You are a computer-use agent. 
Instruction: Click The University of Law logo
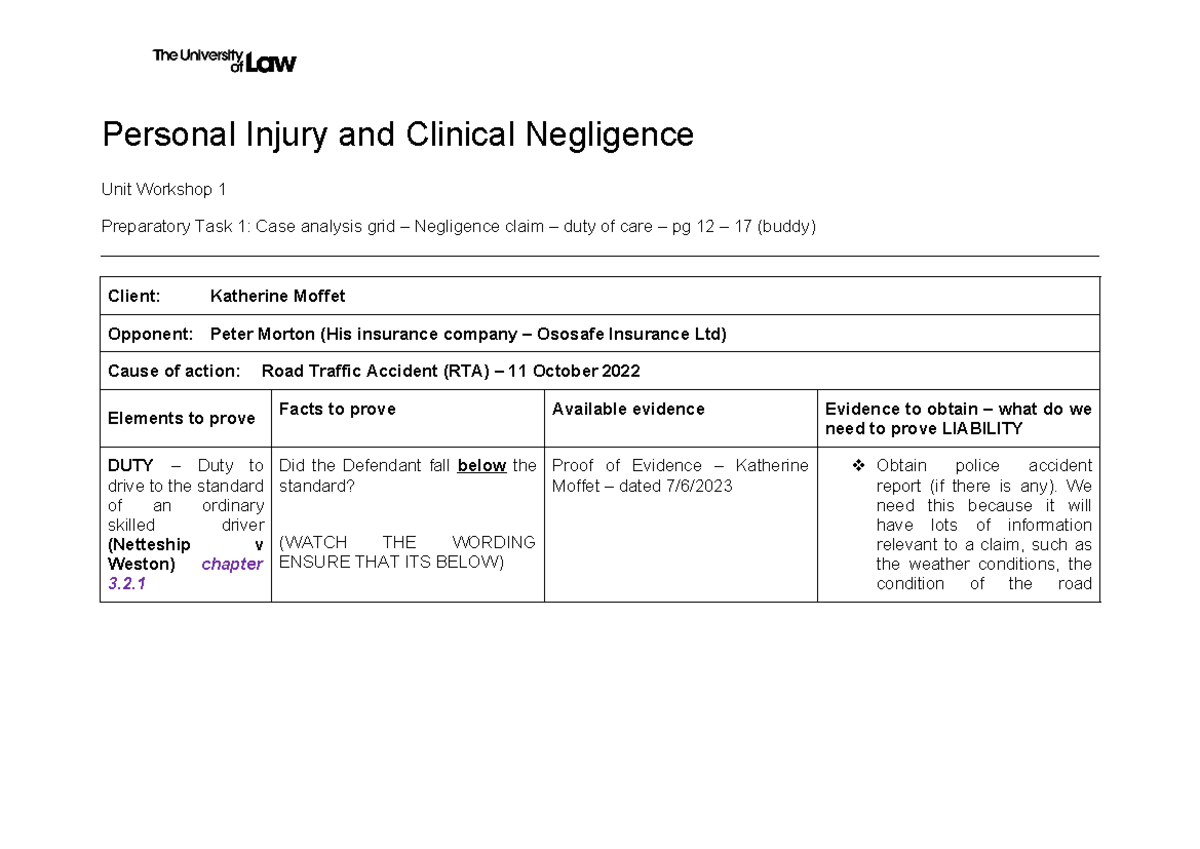pyautogui.click(x=224, y=61)
